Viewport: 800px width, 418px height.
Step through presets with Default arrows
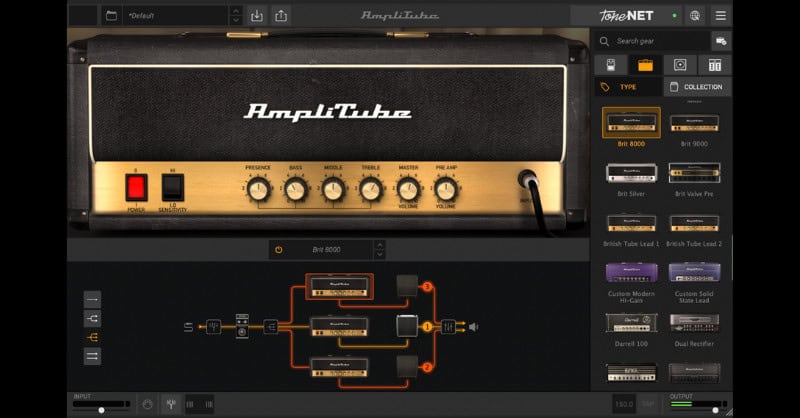235,16
